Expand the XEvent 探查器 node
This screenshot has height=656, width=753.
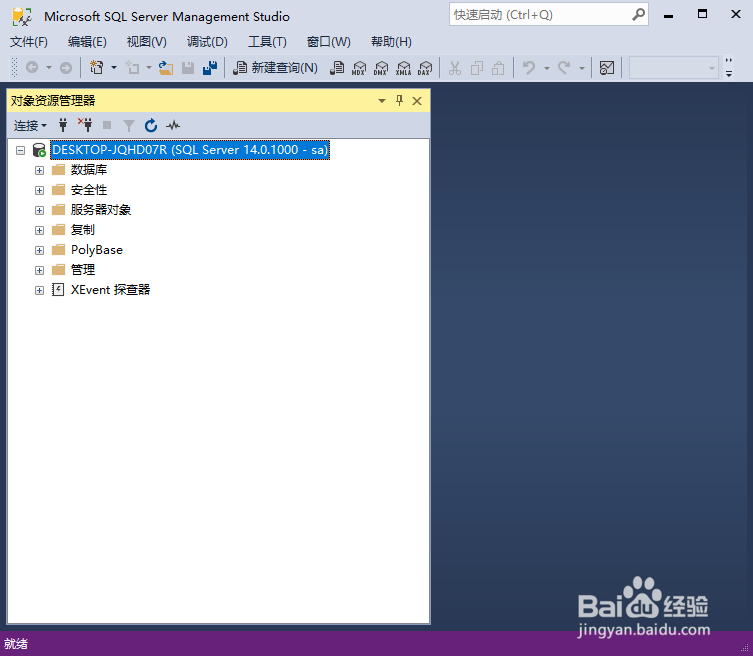39,291
